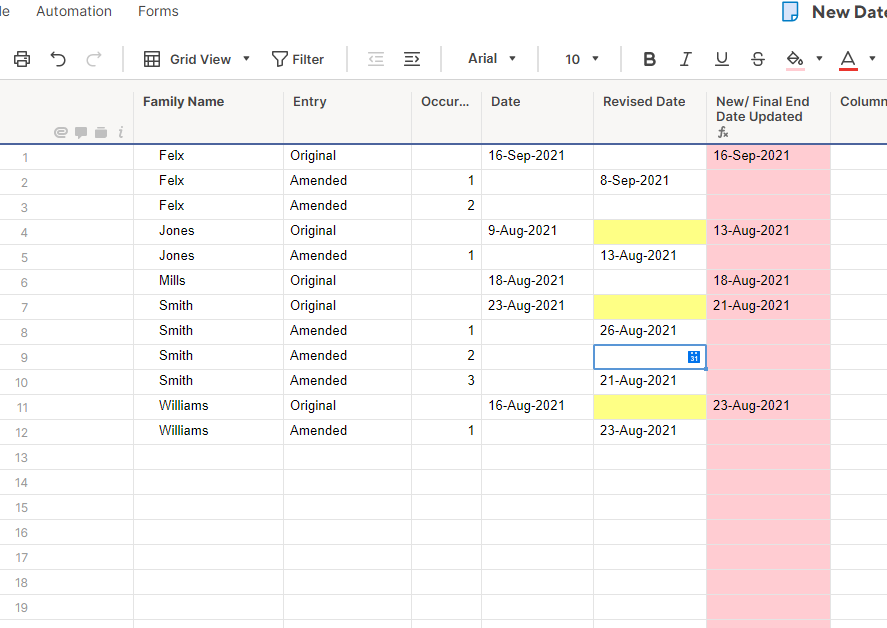Open the font color picker
This screenshot has height=628, width=887.
point(848,59)
